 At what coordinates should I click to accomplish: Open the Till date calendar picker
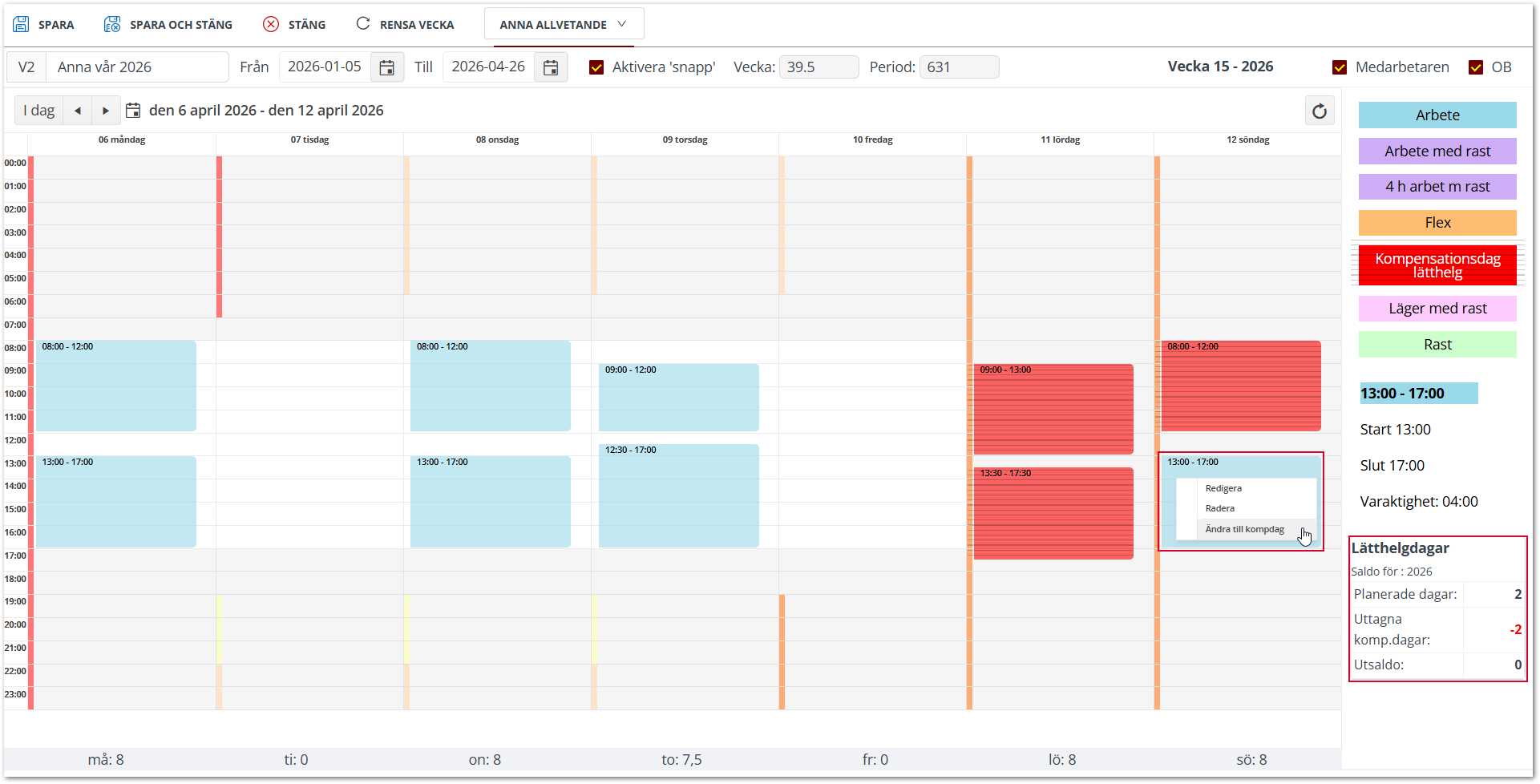(551, 67)
